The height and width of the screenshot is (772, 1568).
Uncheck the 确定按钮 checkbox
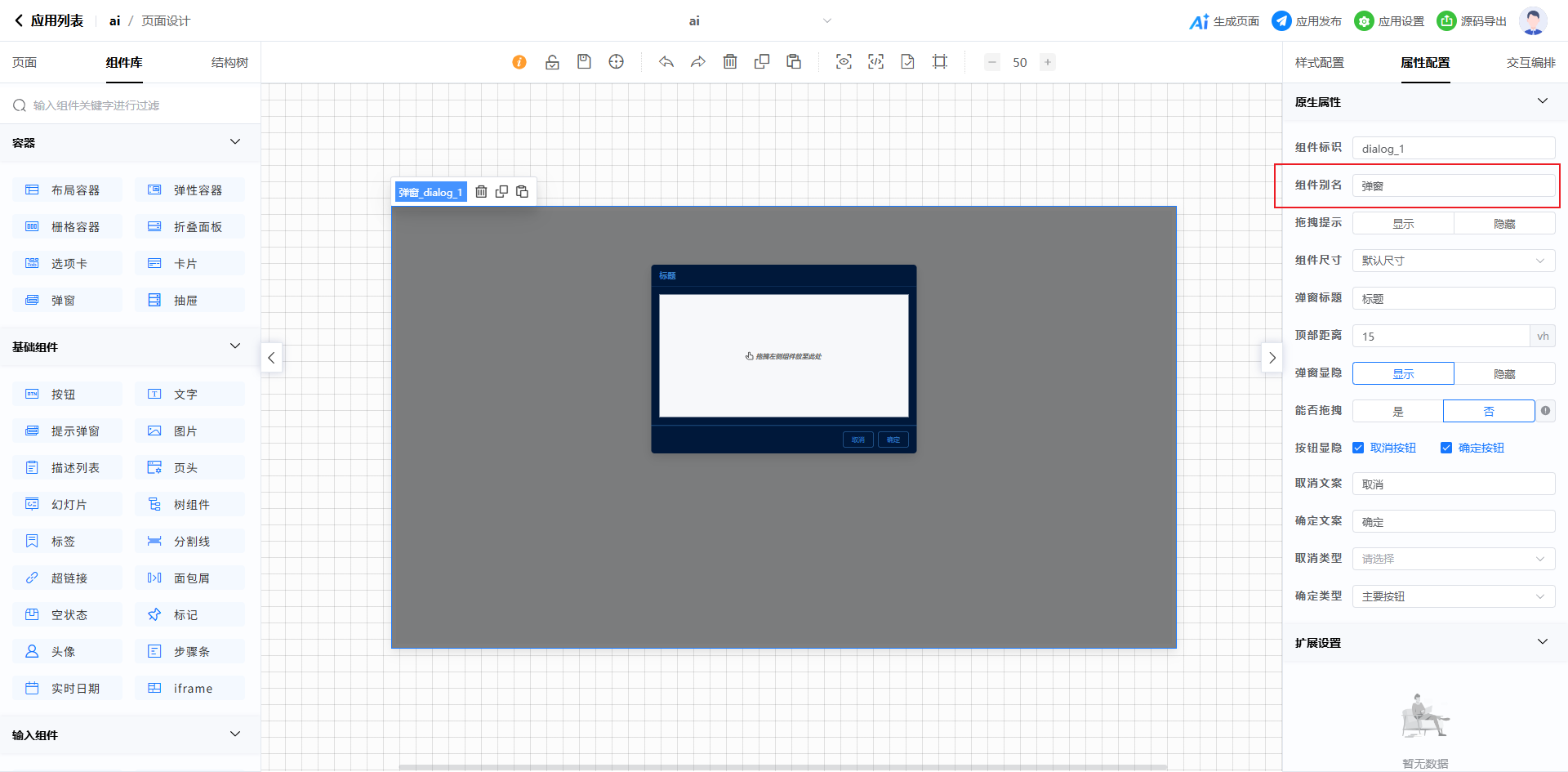pos(1446,448)
